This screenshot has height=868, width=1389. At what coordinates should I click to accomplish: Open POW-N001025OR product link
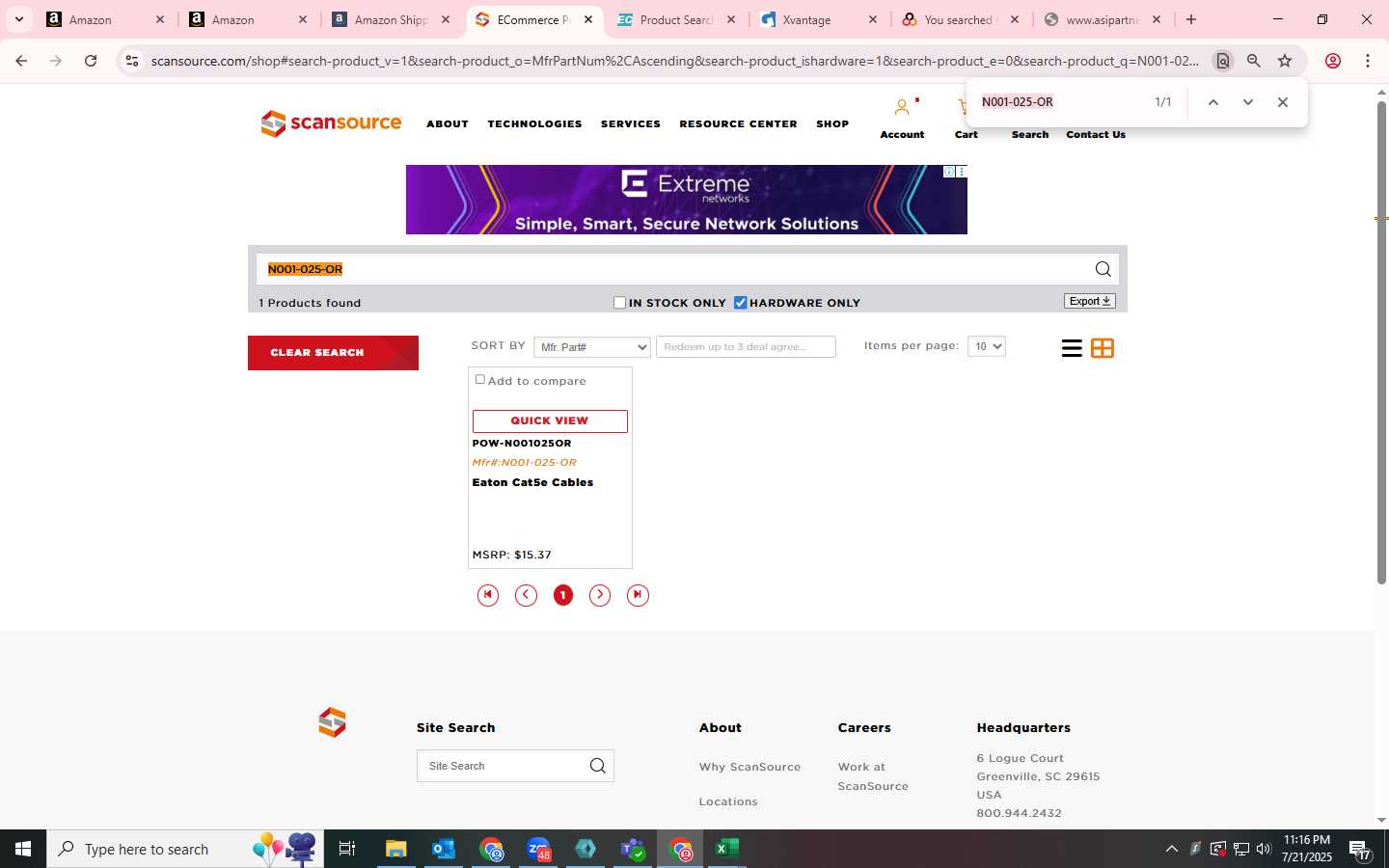(x=522, y=444)
